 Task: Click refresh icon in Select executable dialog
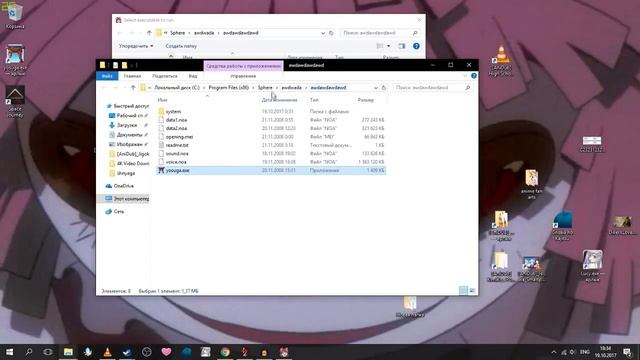point(331,33)
